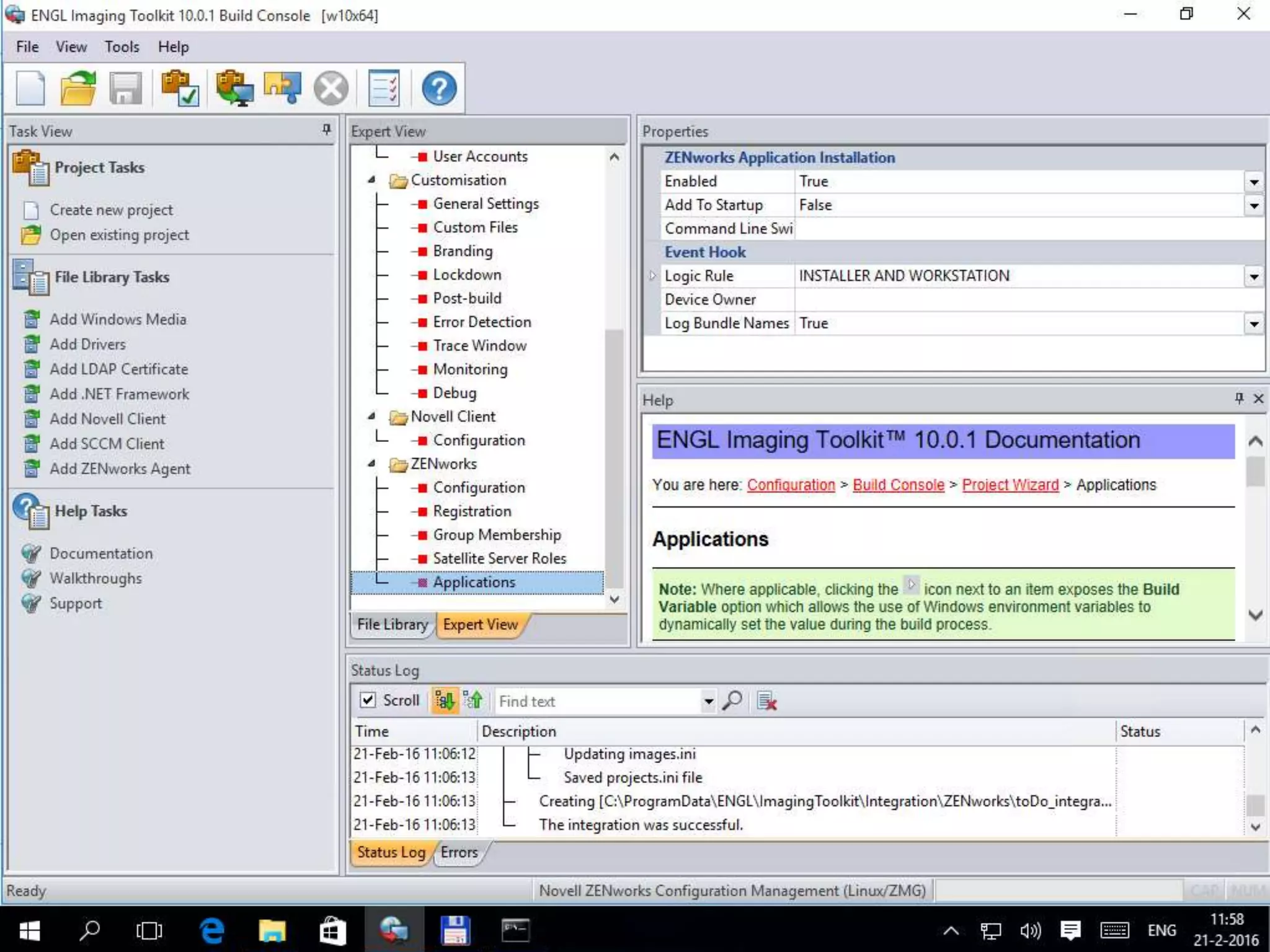Pin the Help panel with pushpin icon
This screenshot has width=1270, height=952.
(1238, 399)
